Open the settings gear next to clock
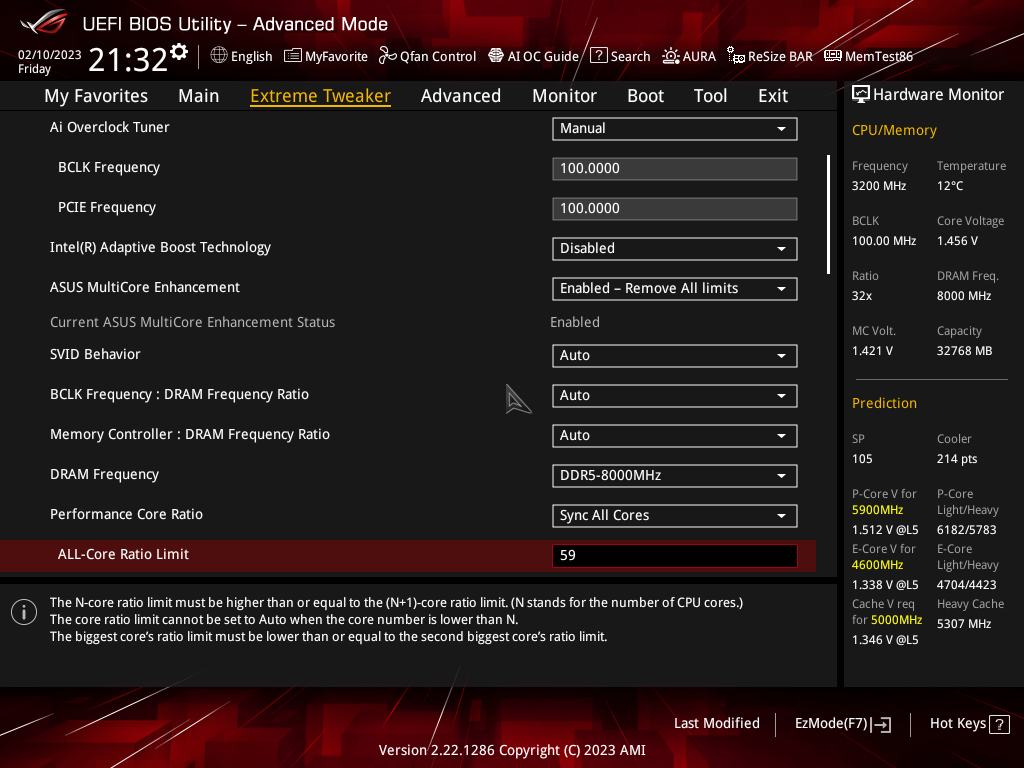1024x768 pixels. [x=179, y=52]
